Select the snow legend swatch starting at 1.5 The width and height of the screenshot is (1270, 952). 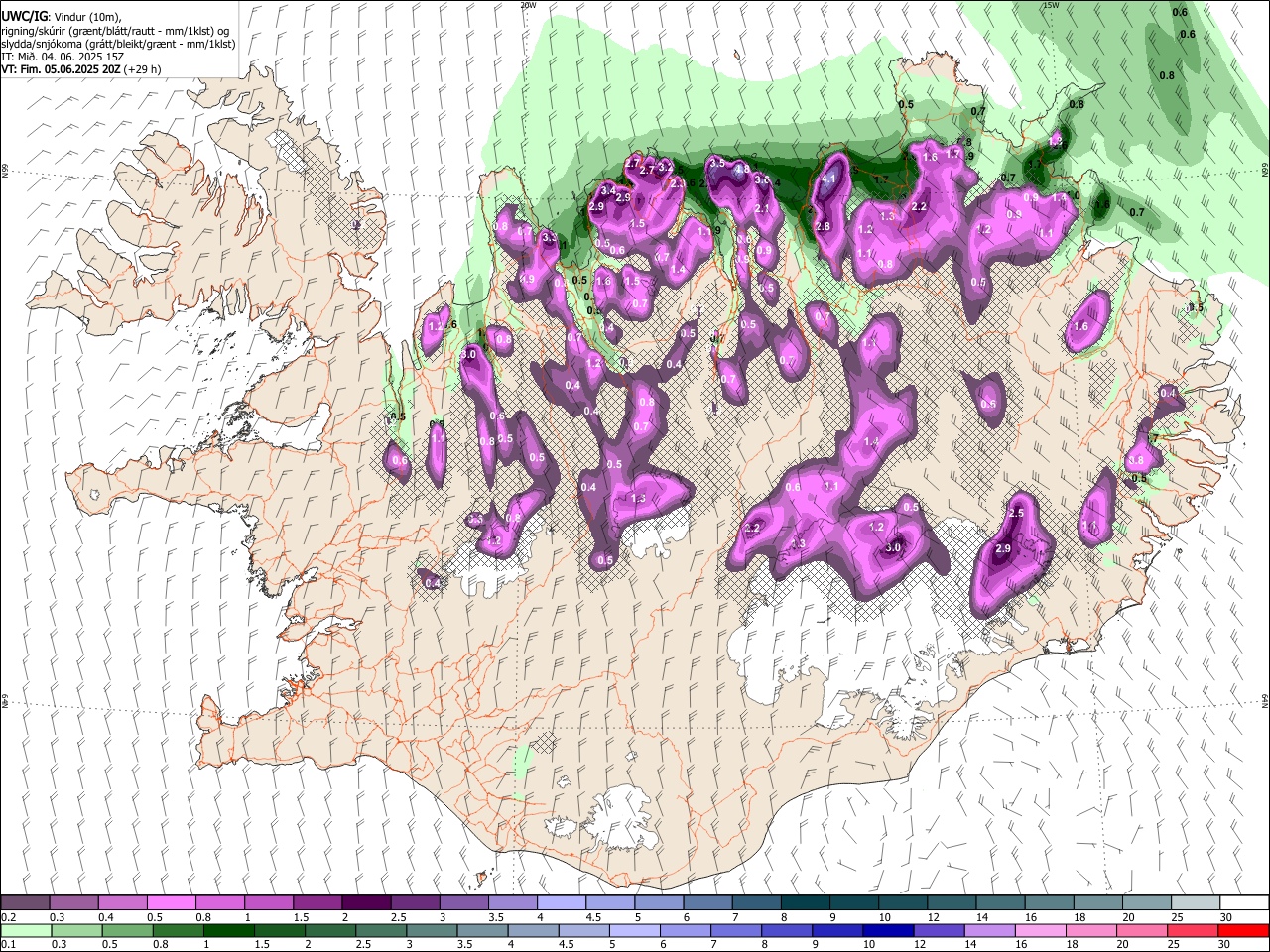pos(317,902)
